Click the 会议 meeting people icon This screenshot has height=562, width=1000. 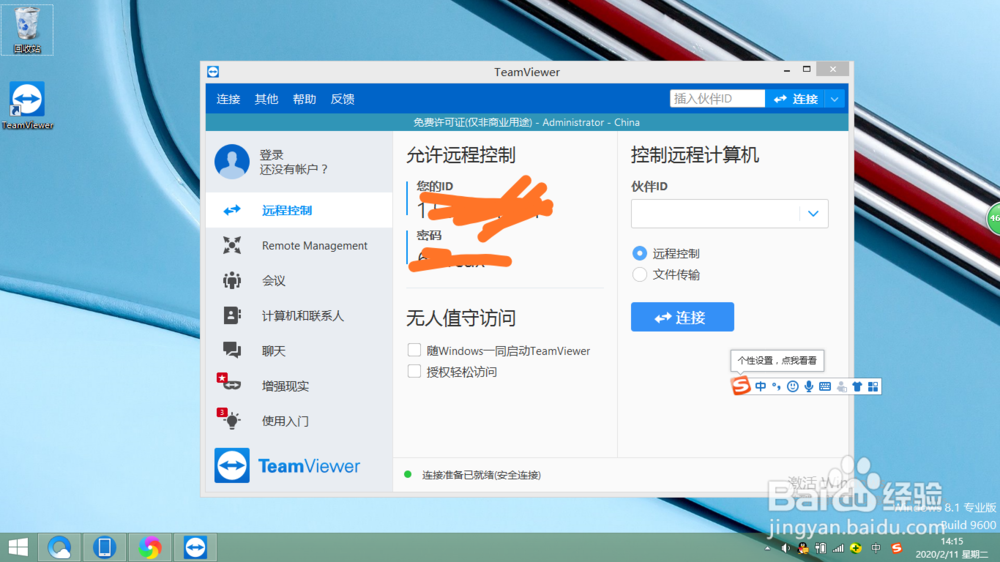[232, 280]
